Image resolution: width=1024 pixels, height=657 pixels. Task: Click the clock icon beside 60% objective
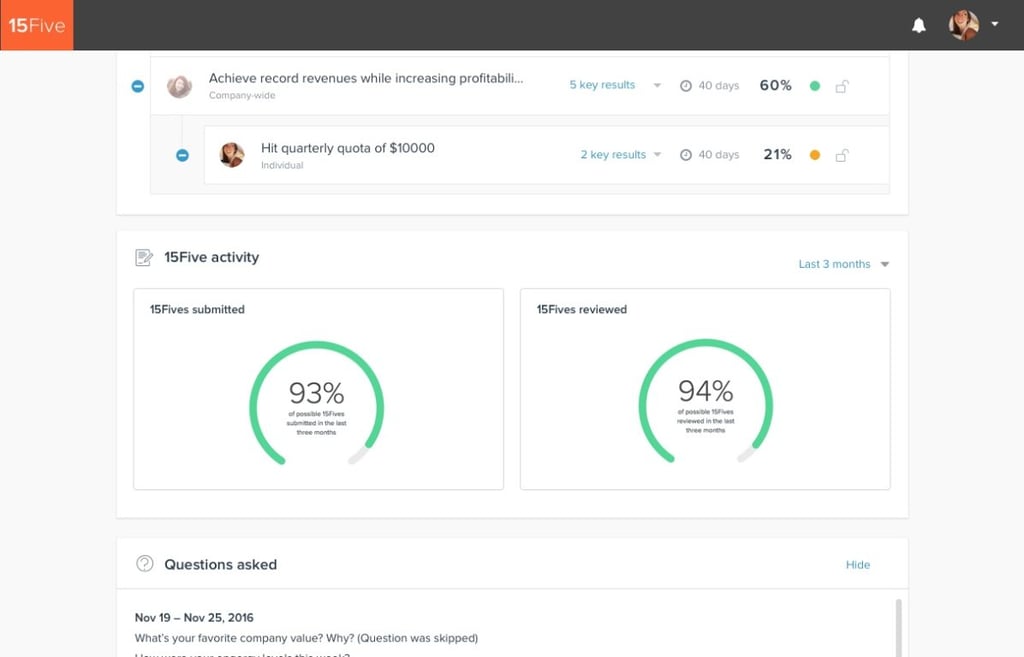click(x=686, y=86)
